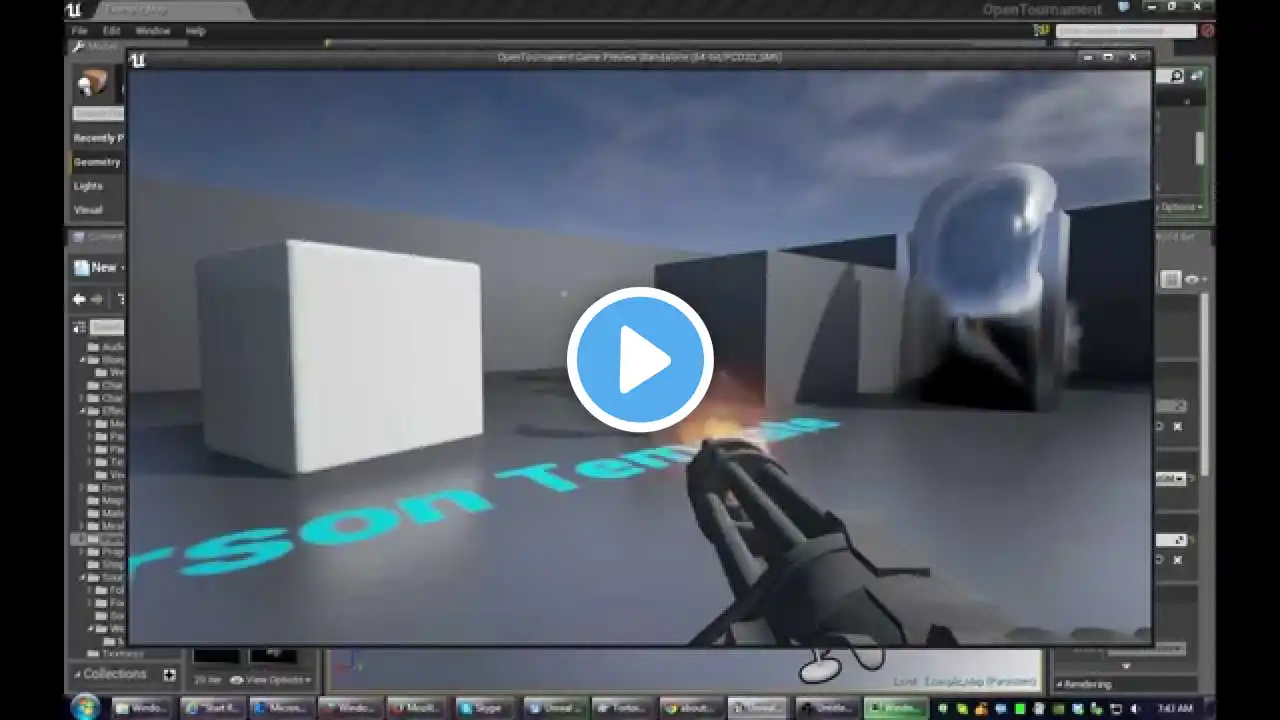Open the Window menu
The width and height of the screenshot is (1280, 720).
pyautogui.click(x=152, y=31)
